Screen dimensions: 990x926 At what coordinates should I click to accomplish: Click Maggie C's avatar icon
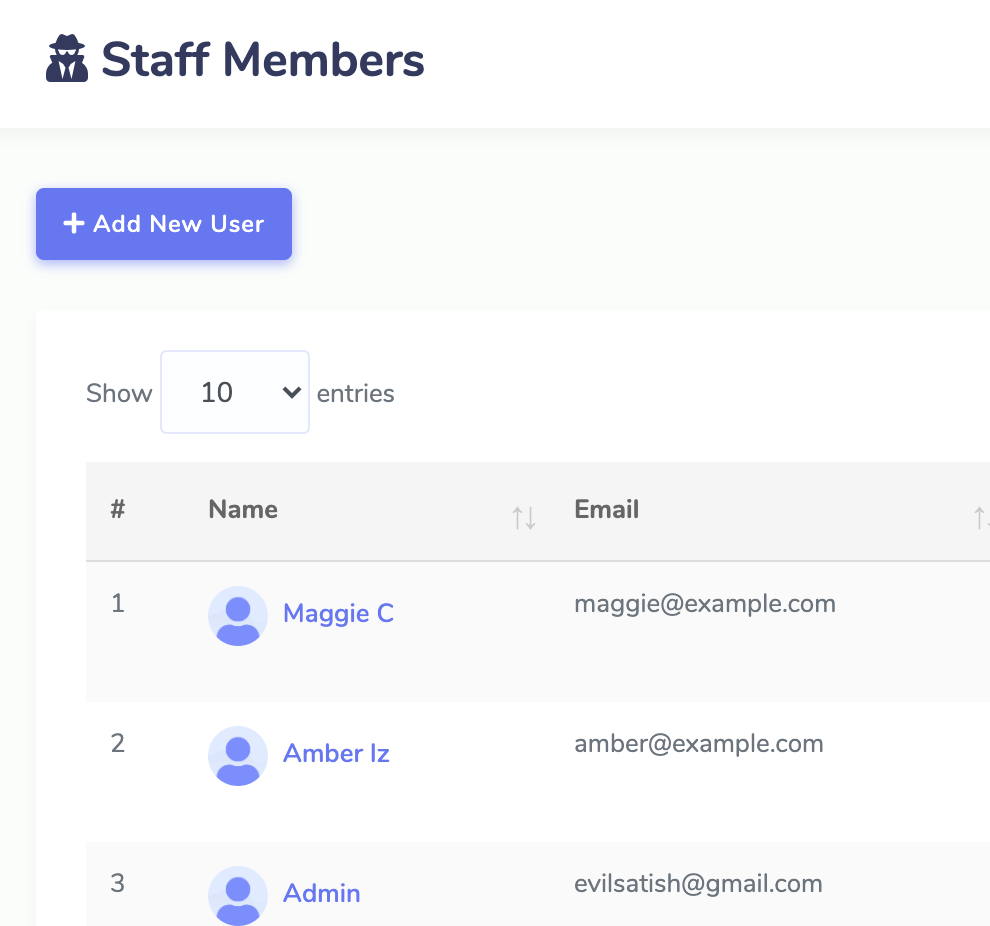(238, 615)
